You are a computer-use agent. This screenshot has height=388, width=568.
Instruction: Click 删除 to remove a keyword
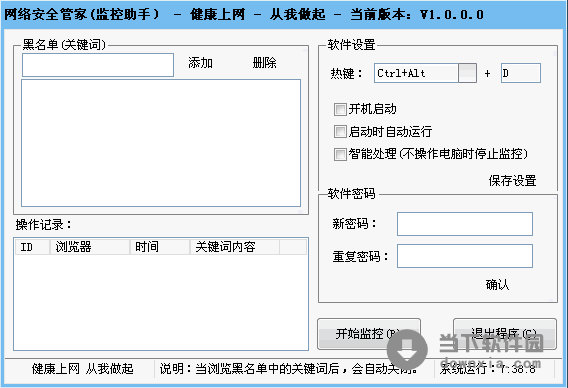(x=264, y=63)
